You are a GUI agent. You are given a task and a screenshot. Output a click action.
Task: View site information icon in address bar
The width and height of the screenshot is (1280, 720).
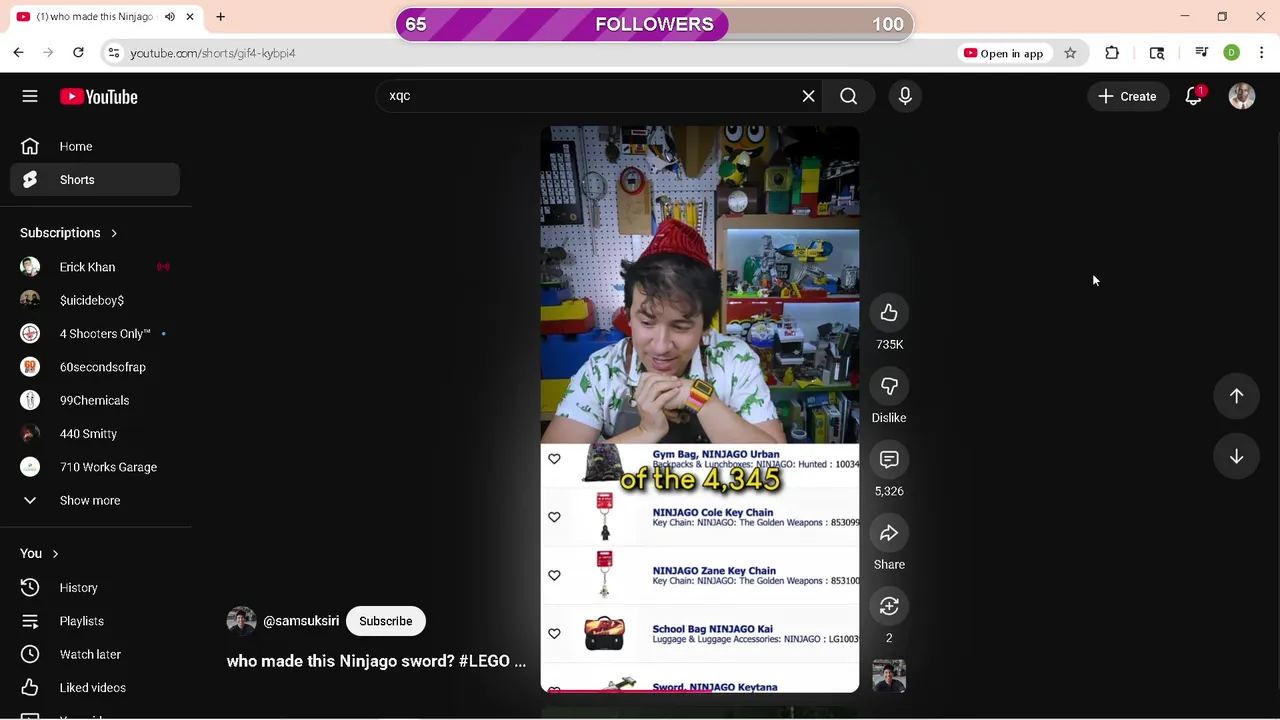(114, 53)
